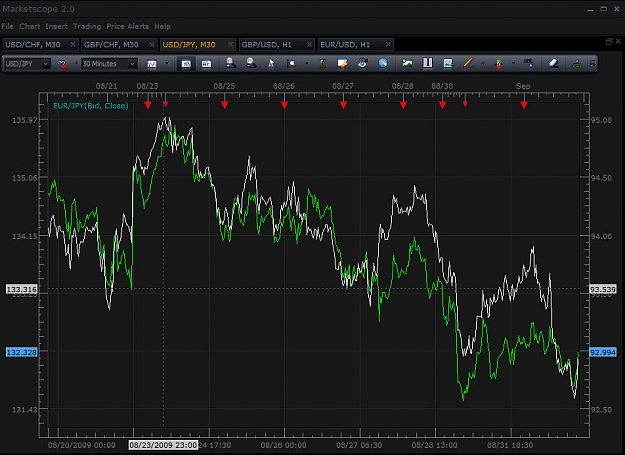Click the red-green arrows marker icon
The image size is (625, 455).
[x=498, y=63]
